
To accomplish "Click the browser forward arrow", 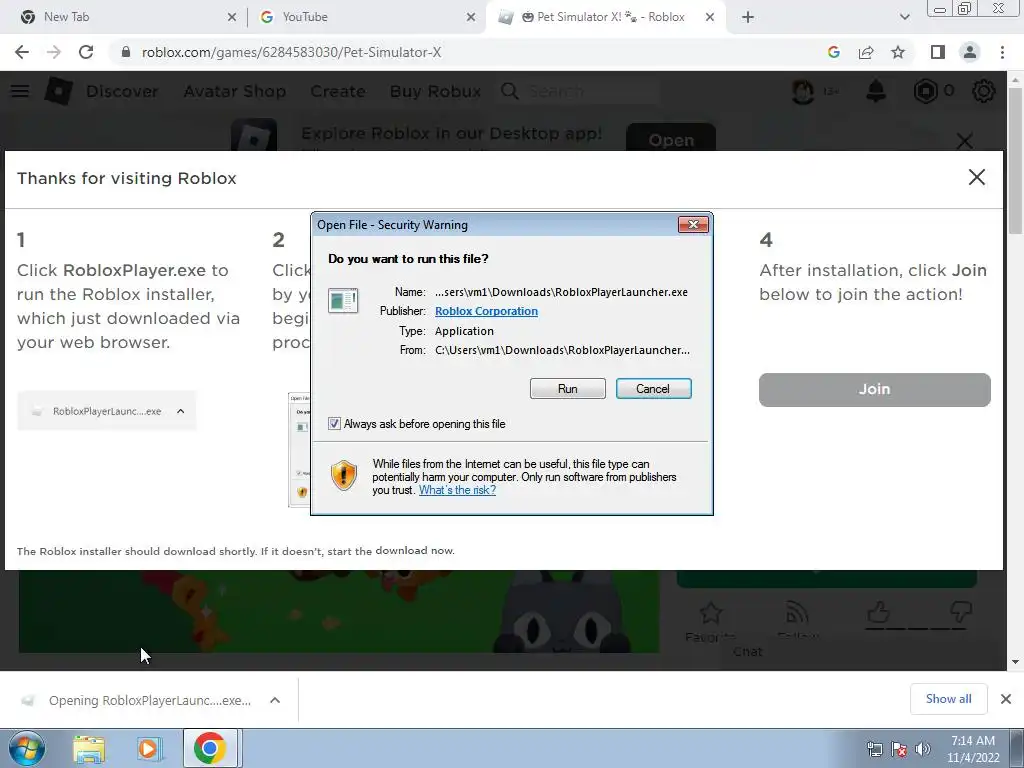I will 54,52.
